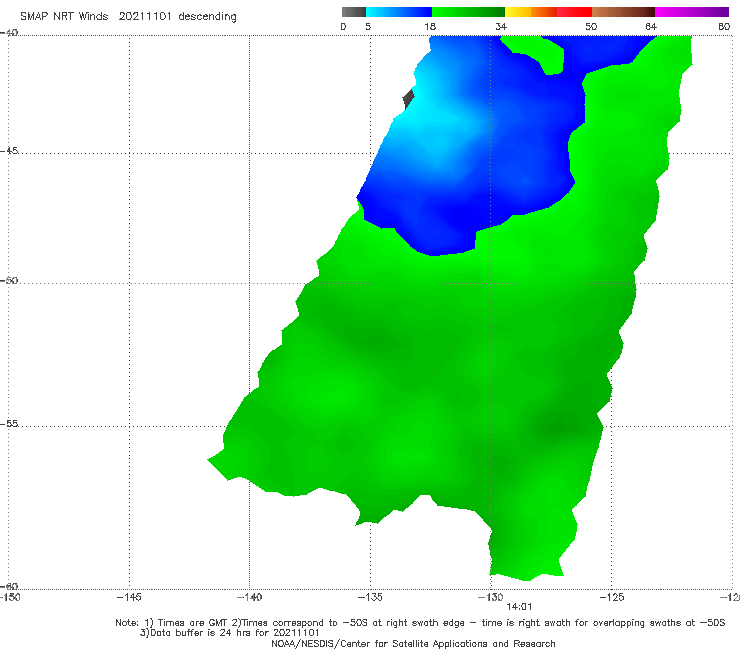Click the longitude label '-145'
Viewport: 740px width, 650px height.
point(129,597)
